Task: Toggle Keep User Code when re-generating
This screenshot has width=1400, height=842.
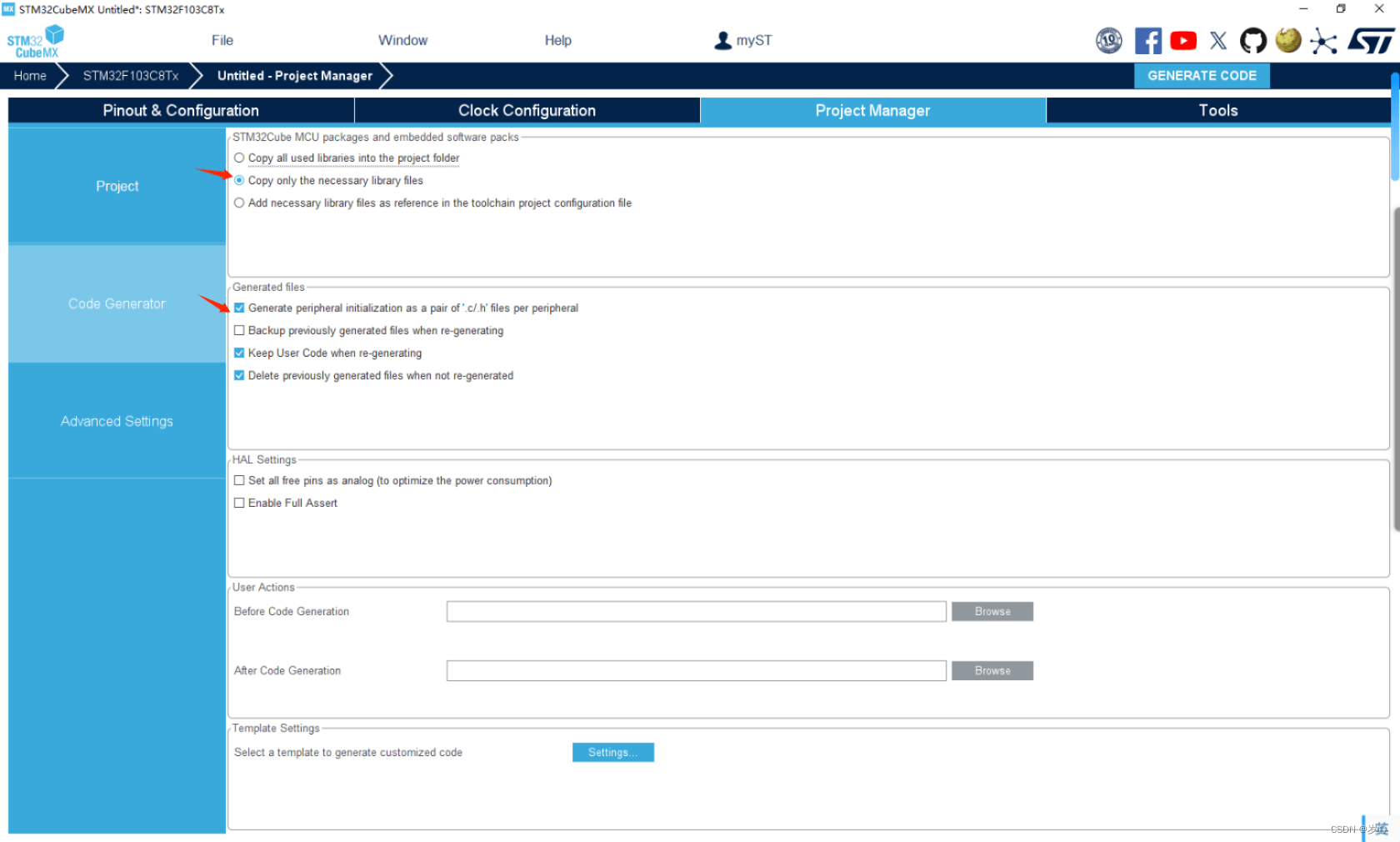Action: pyautogui.click(x=239, y=353)
